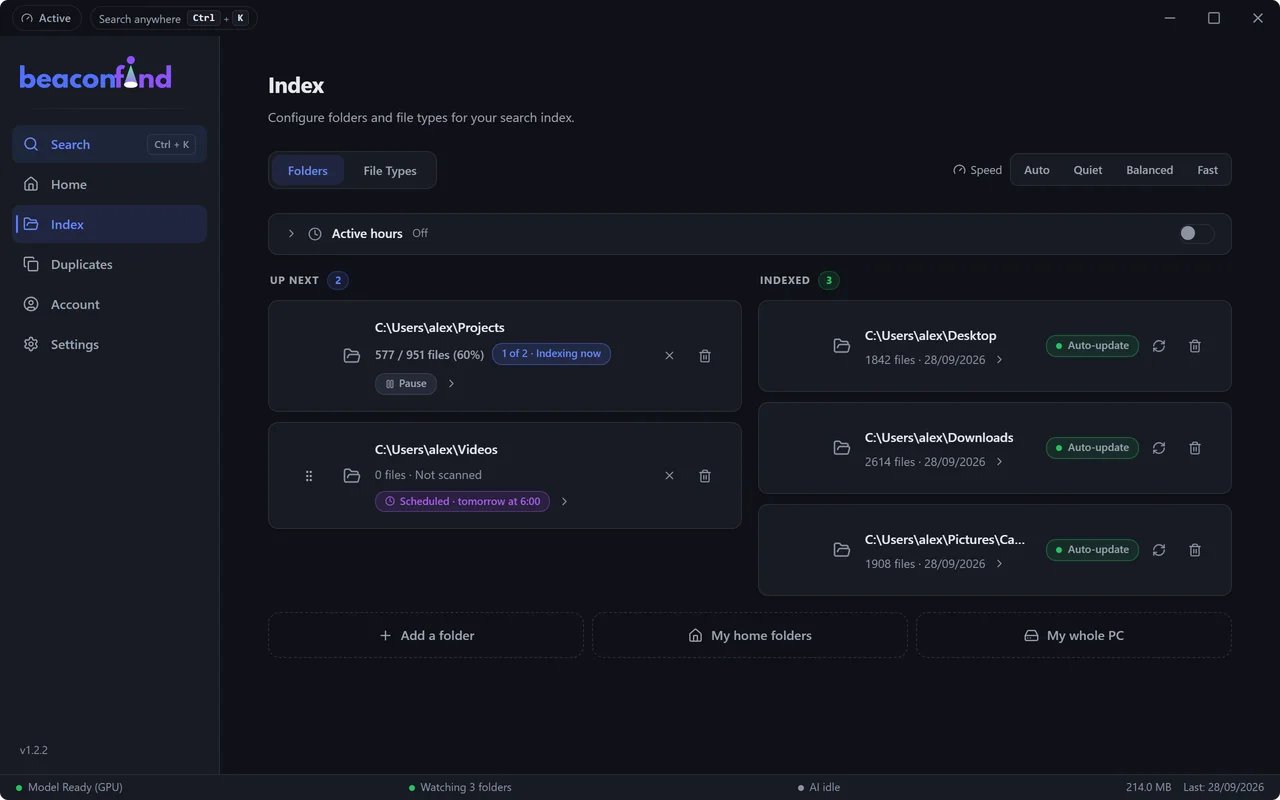Remove the Videos folder with X
1280x800 pixels.
tap(669, 476)
